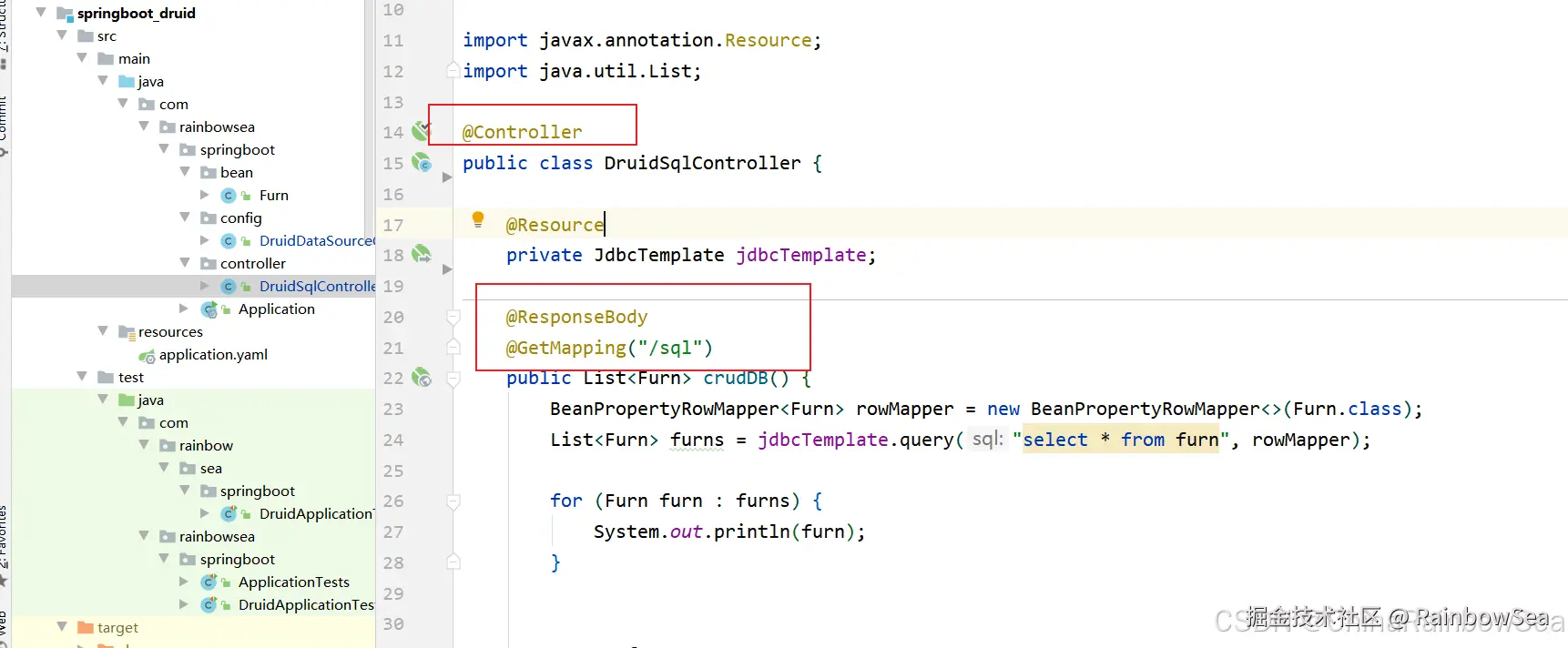Collapse the src folder arrow
Screen dimensions: 1568x648
pyautogui.click(x=62, y=35)
